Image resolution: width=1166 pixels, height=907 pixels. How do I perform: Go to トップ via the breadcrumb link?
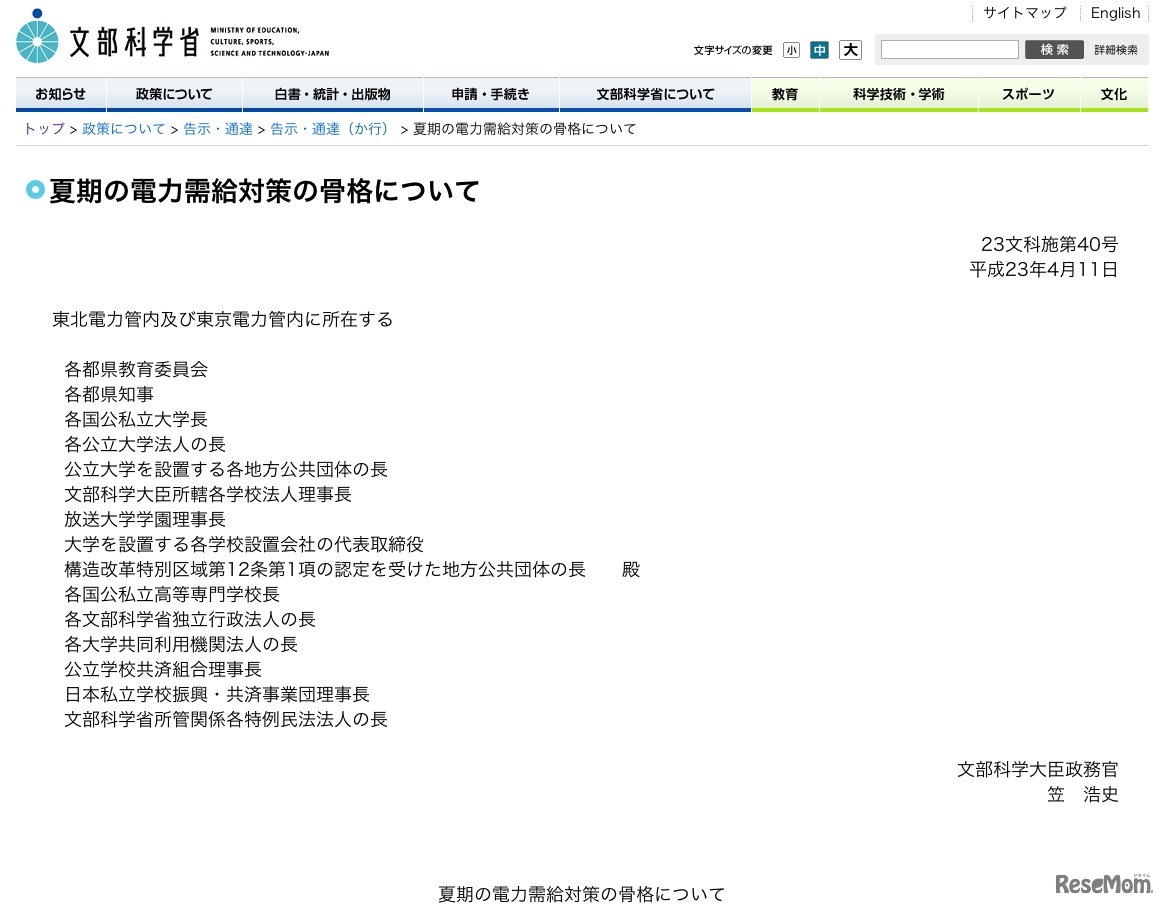point(42,128)
